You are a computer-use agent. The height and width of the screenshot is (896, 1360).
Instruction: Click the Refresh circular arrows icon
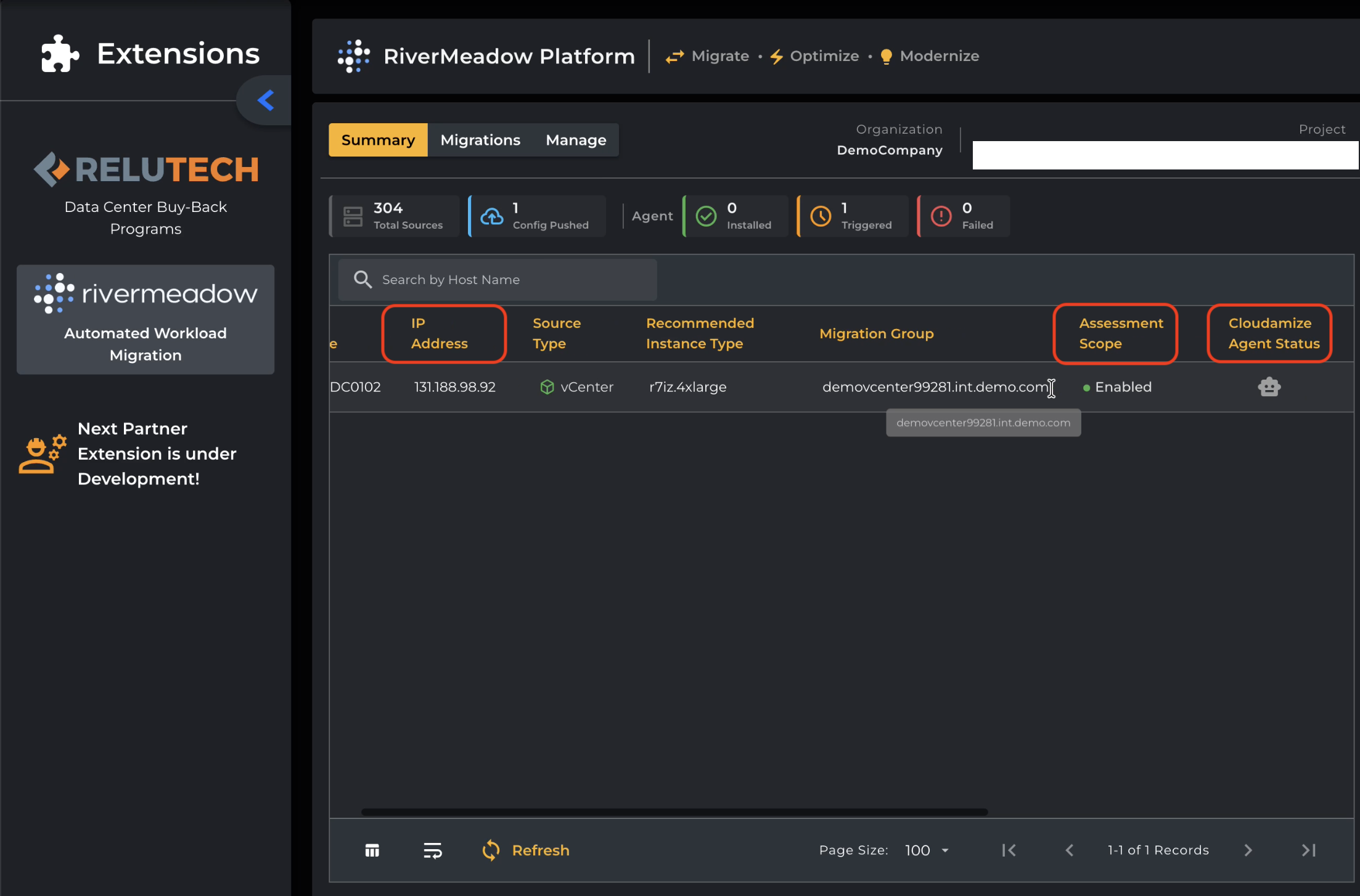491,850
